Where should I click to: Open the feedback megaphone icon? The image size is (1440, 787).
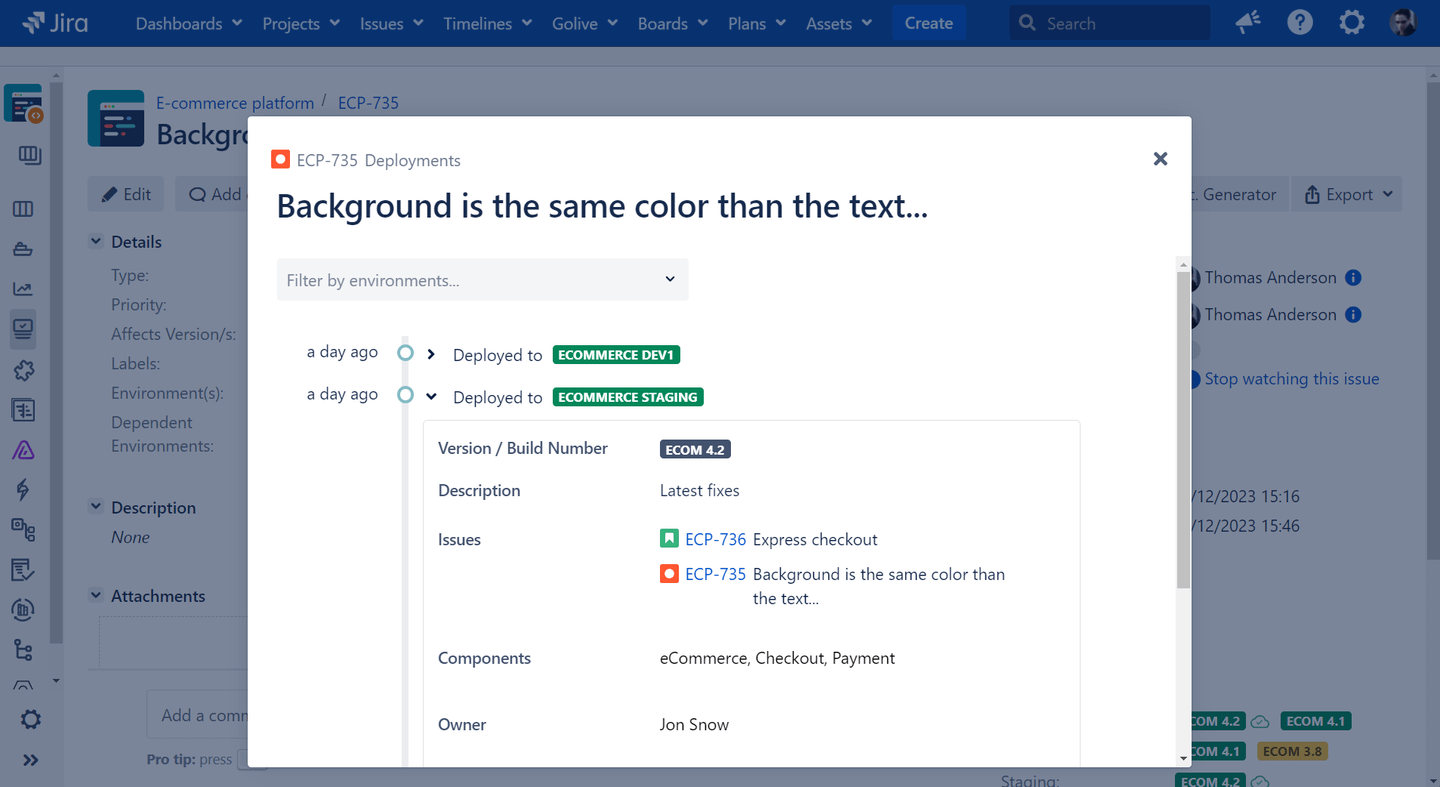1247,21
